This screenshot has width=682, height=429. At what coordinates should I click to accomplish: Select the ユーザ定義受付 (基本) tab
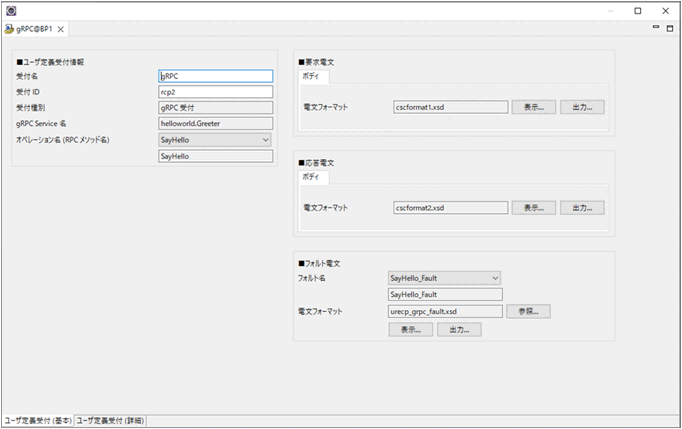37,421
